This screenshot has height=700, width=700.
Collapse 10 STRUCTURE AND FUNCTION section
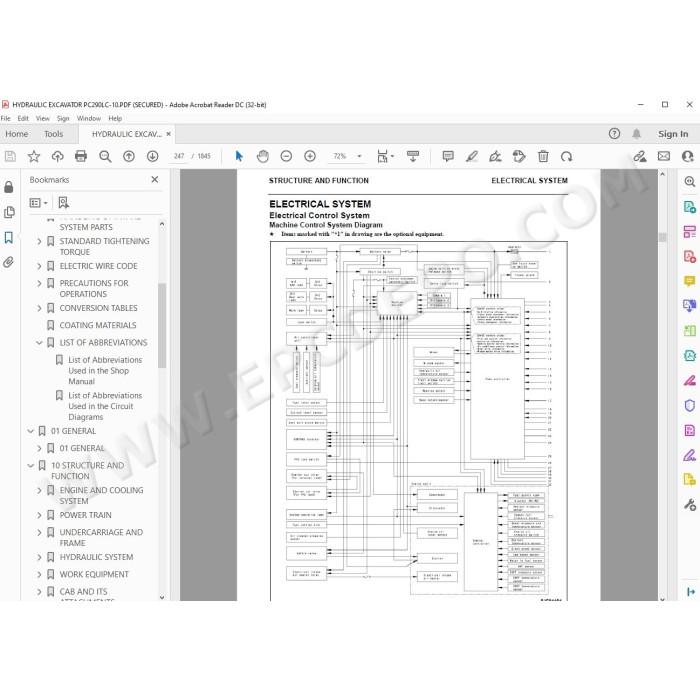click(x=30, y=466)
